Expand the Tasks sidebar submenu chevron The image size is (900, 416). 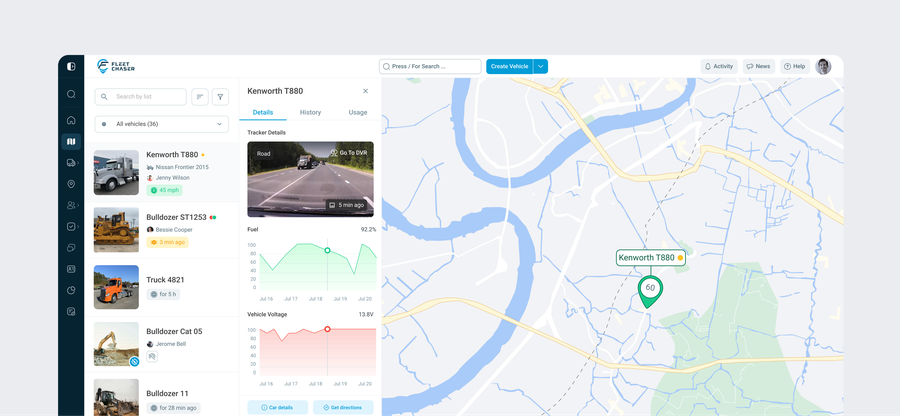pos(79,227)
